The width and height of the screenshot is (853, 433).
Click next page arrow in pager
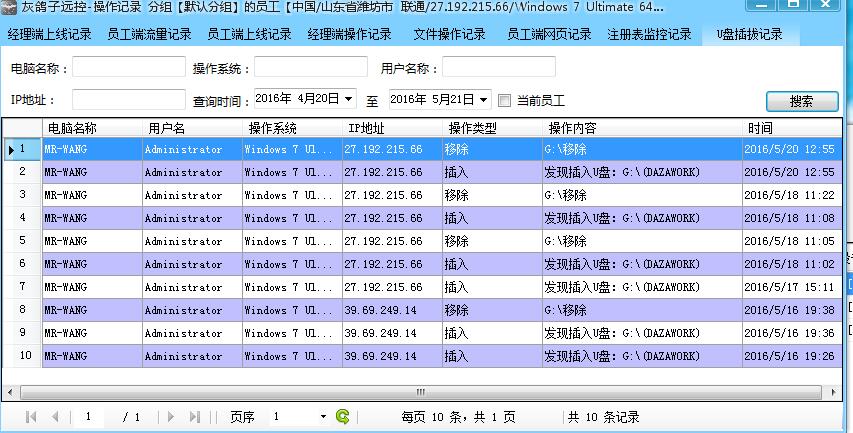171,416
